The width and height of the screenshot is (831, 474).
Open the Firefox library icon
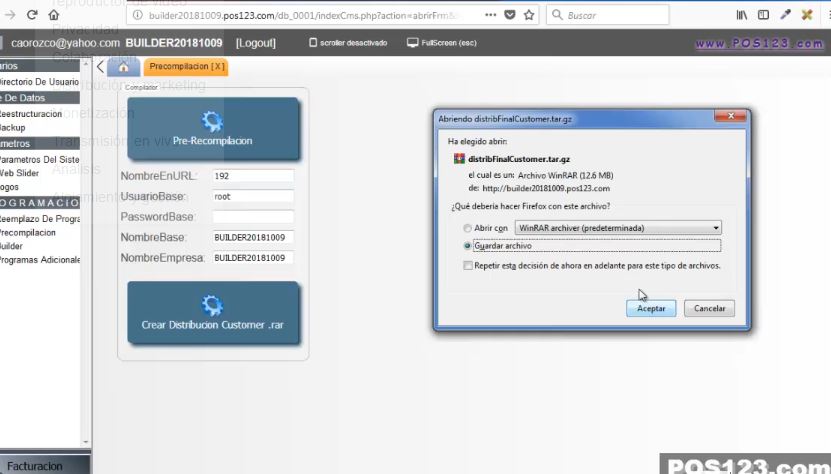[742, 15]
